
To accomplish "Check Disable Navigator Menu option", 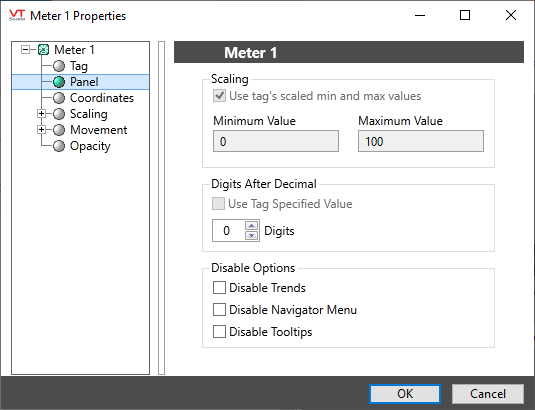I will click(x=219, y=310).
